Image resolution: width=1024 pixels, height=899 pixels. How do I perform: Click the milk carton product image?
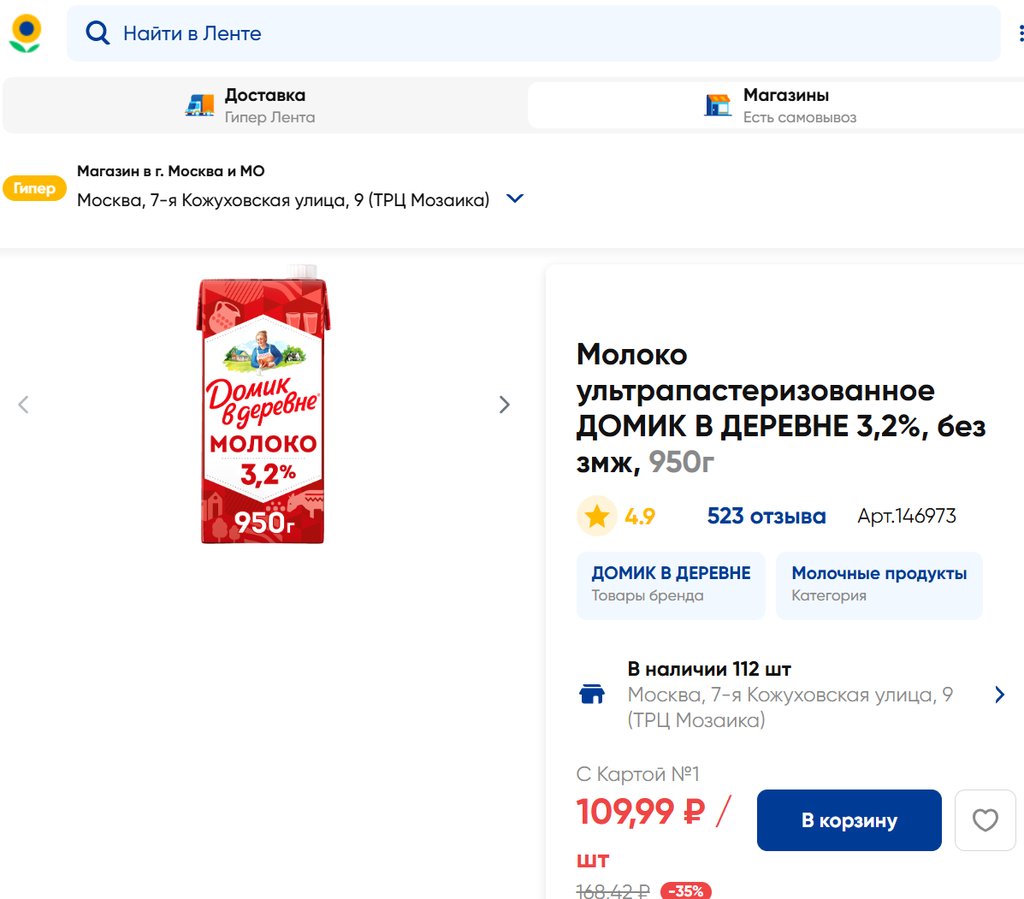(x=262, y=405)
